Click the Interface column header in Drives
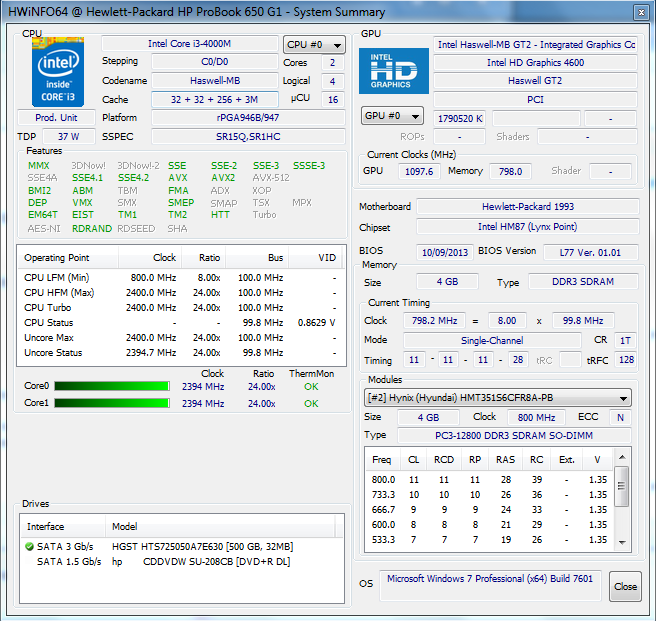Image resolution: width=656 pixels, height=621 pixels. coord(62,526)
